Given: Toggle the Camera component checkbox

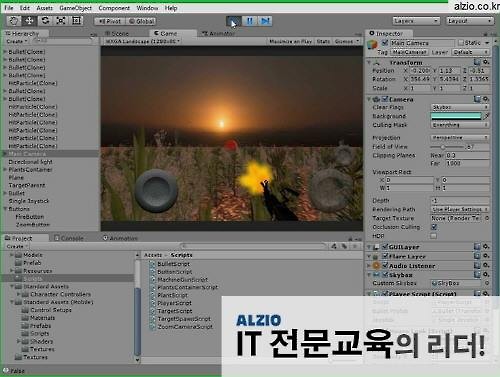Looking at the screenshot, I should click(x=385, y=99).
